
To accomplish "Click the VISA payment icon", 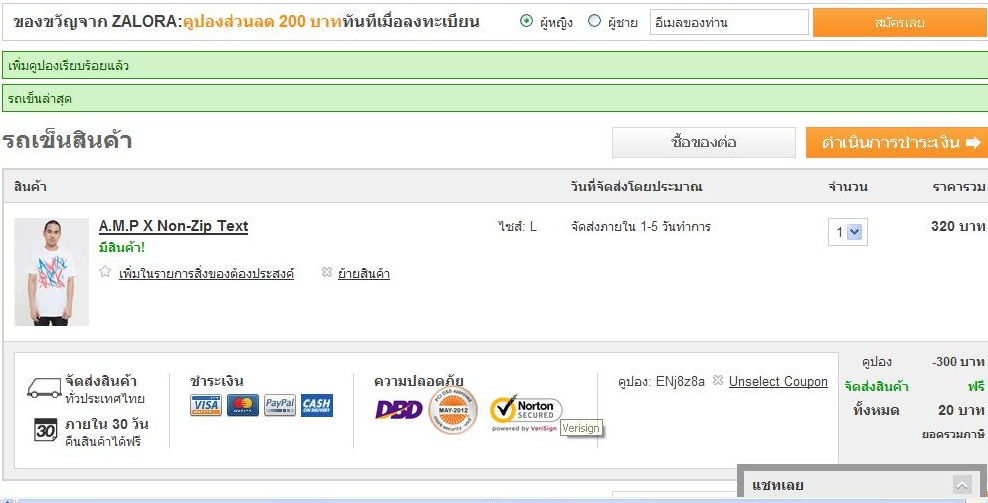I will tap(205, 405).
